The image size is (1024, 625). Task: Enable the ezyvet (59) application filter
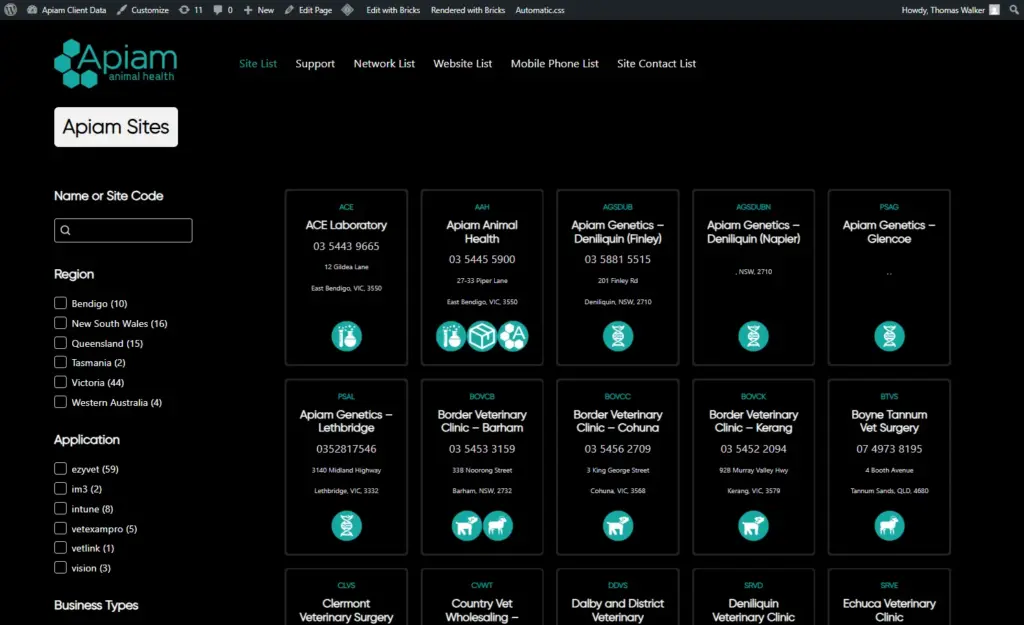[x=60, y=468]
